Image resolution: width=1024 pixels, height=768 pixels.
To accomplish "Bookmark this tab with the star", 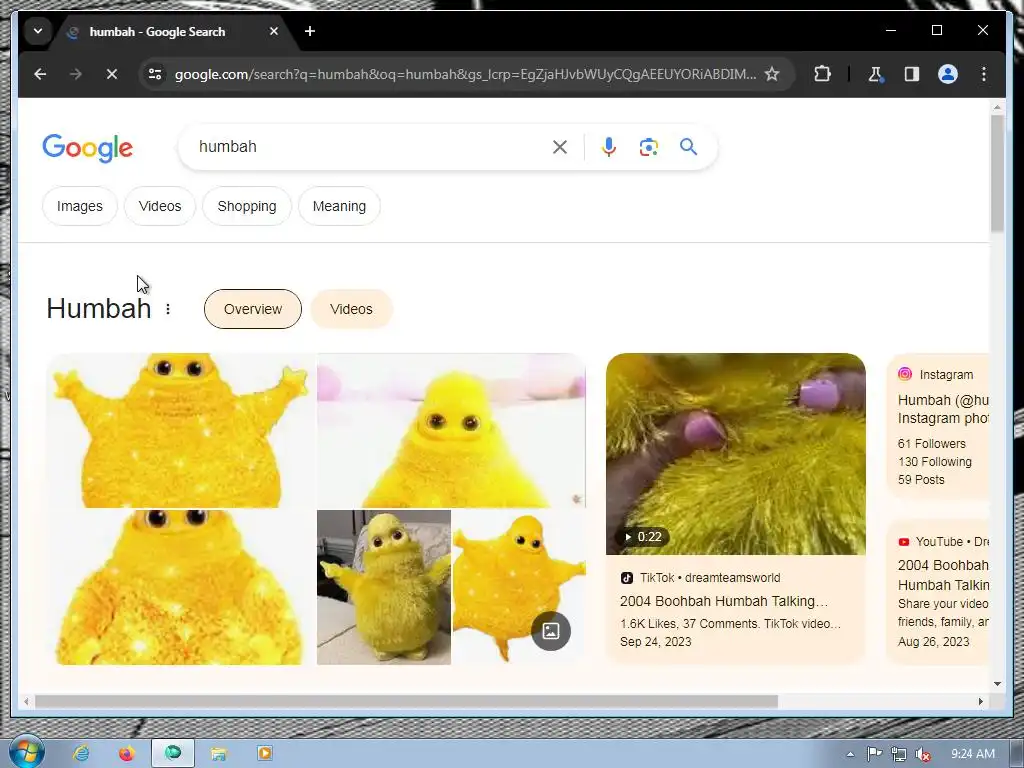I will click(x=772, y=74).
